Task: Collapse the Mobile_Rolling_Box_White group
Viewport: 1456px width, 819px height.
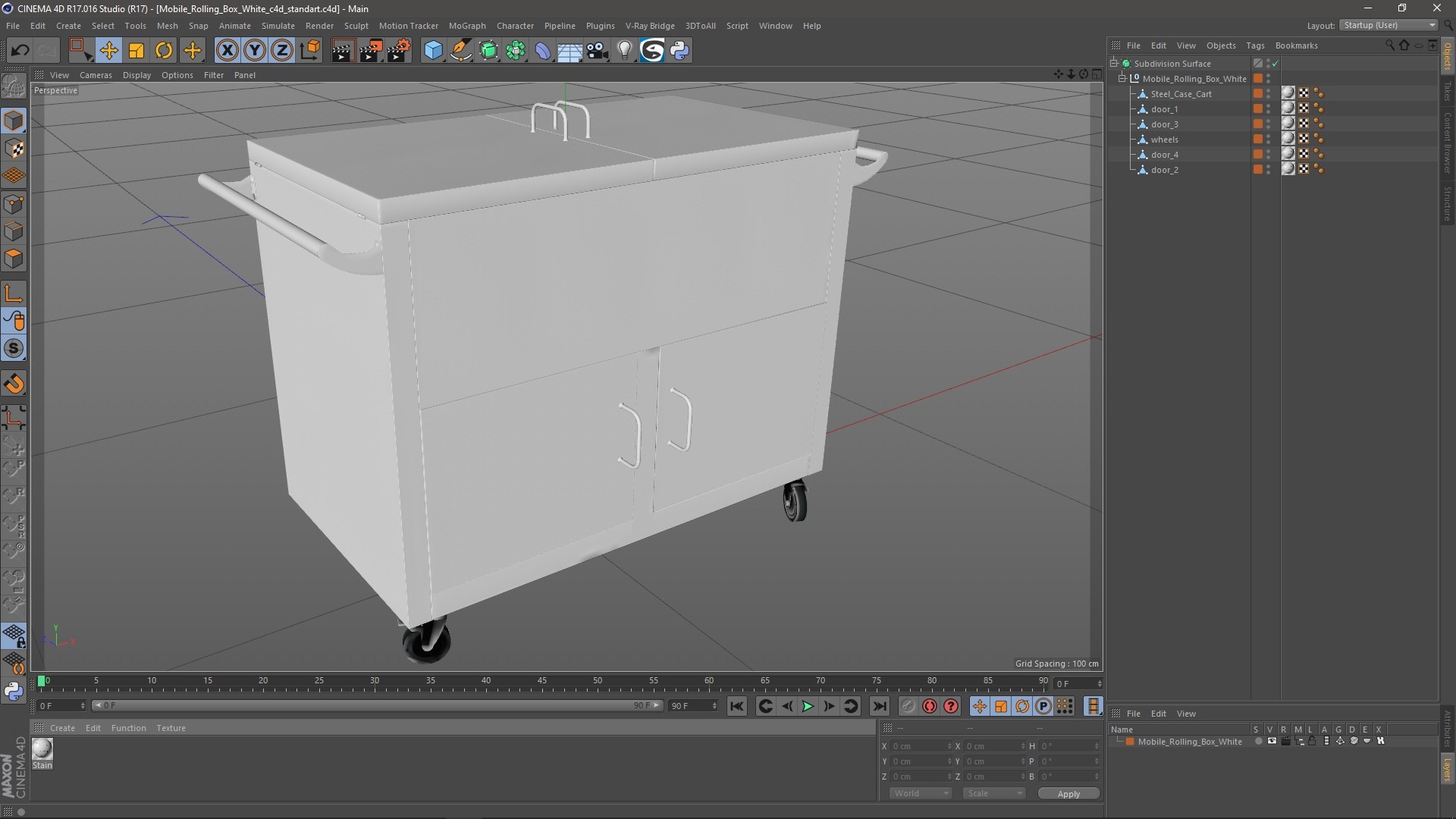Action: [x=1122, y=79]
